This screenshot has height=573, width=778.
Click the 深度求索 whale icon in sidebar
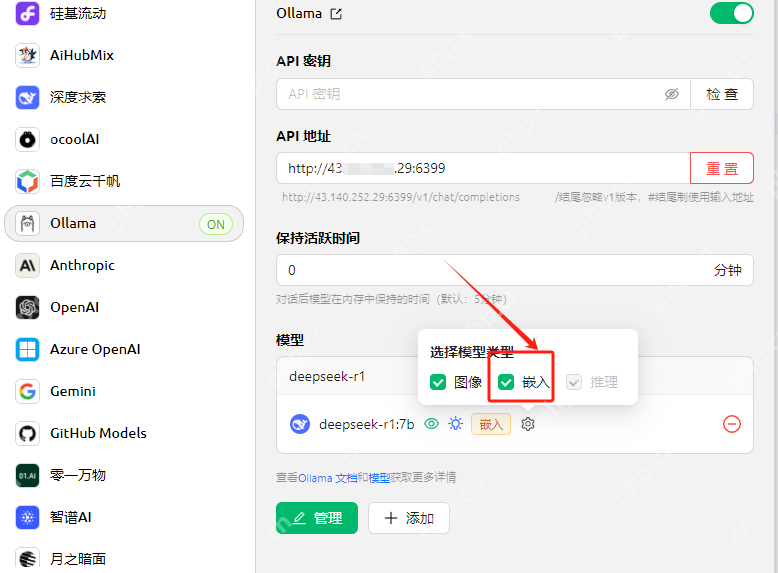pyautogui.click(x=27, y=97)
